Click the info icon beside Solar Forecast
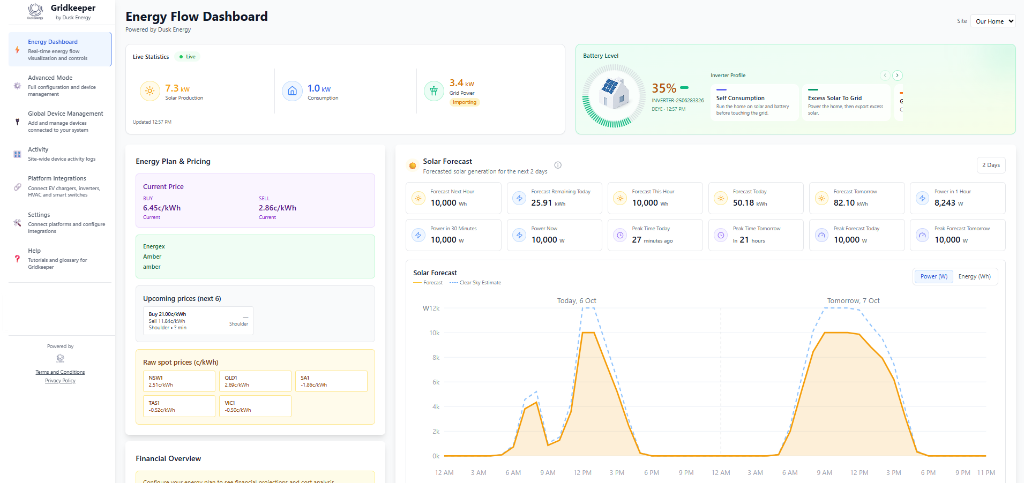This screenshot has height=483, width=1024. pyautogui.click(x=558, y=165)
